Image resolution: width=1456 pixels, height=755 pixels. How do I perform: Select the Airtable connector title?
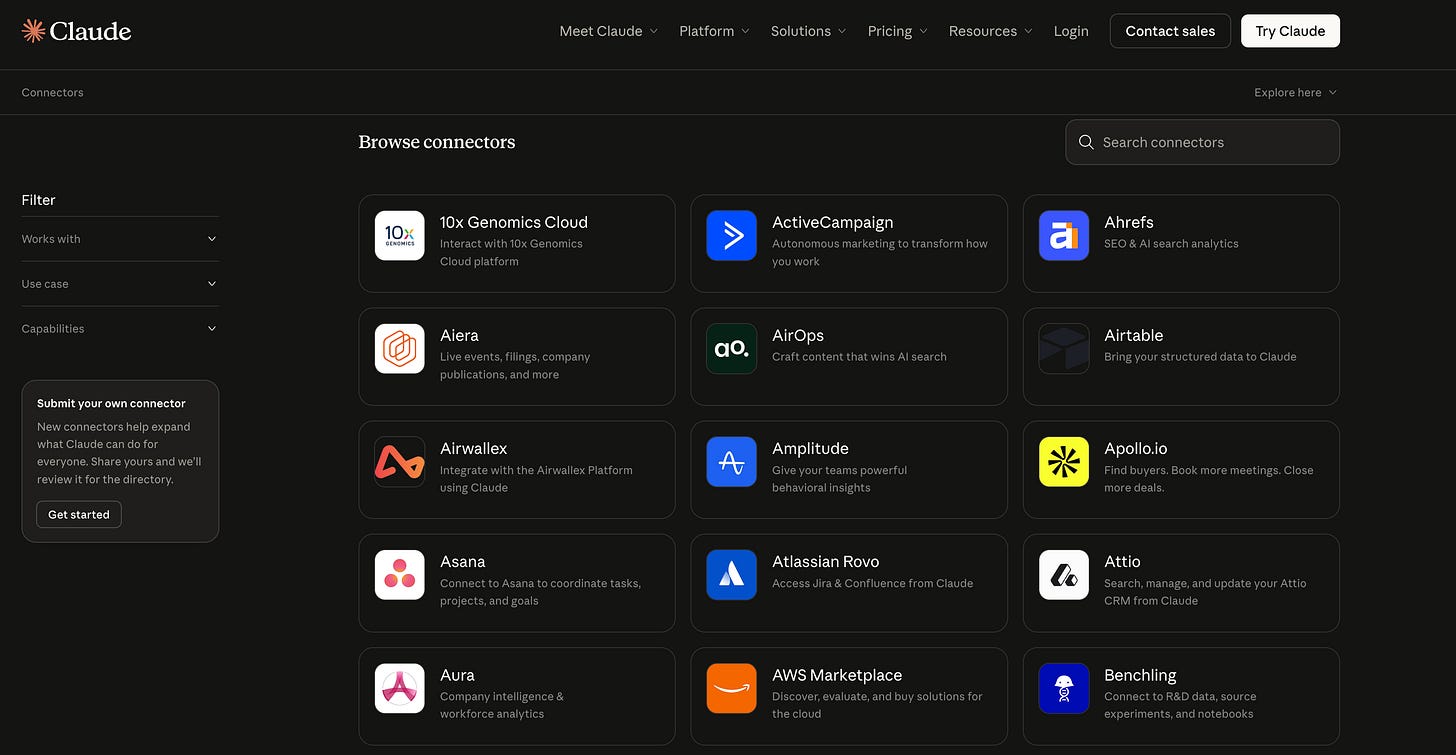coord(1134,335)
